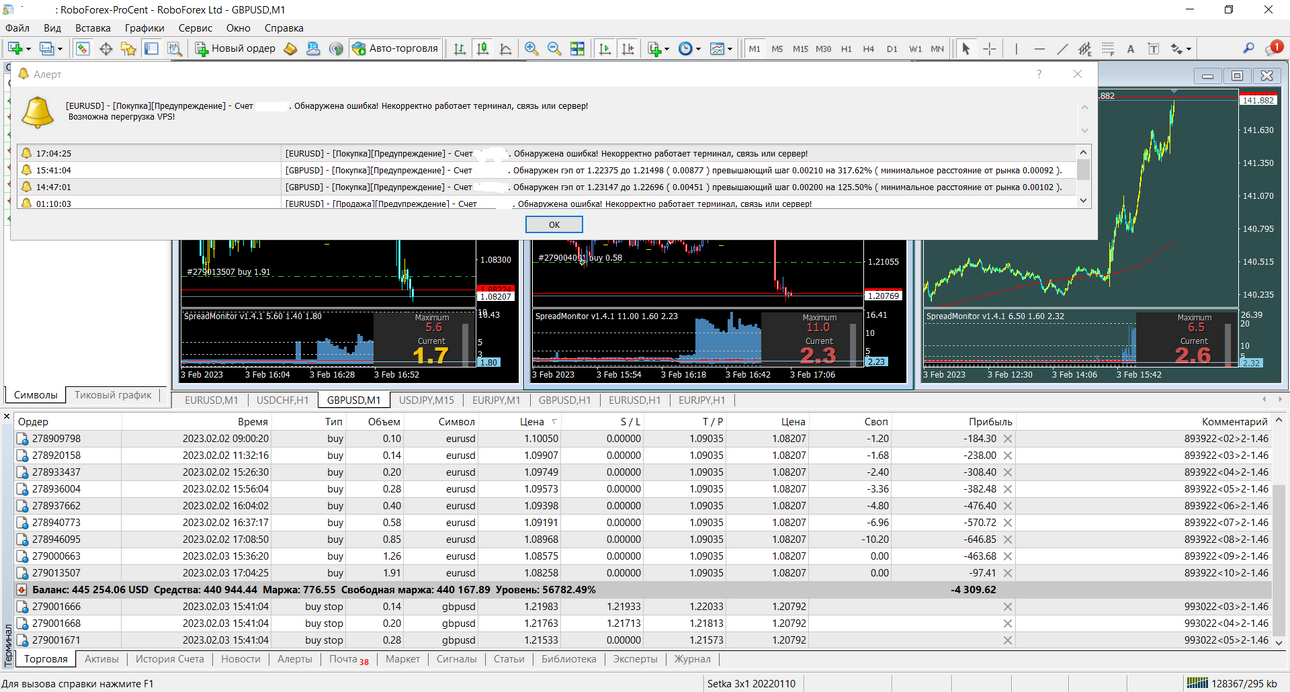Click the Новый ордер toolbar button

[235, 48]
